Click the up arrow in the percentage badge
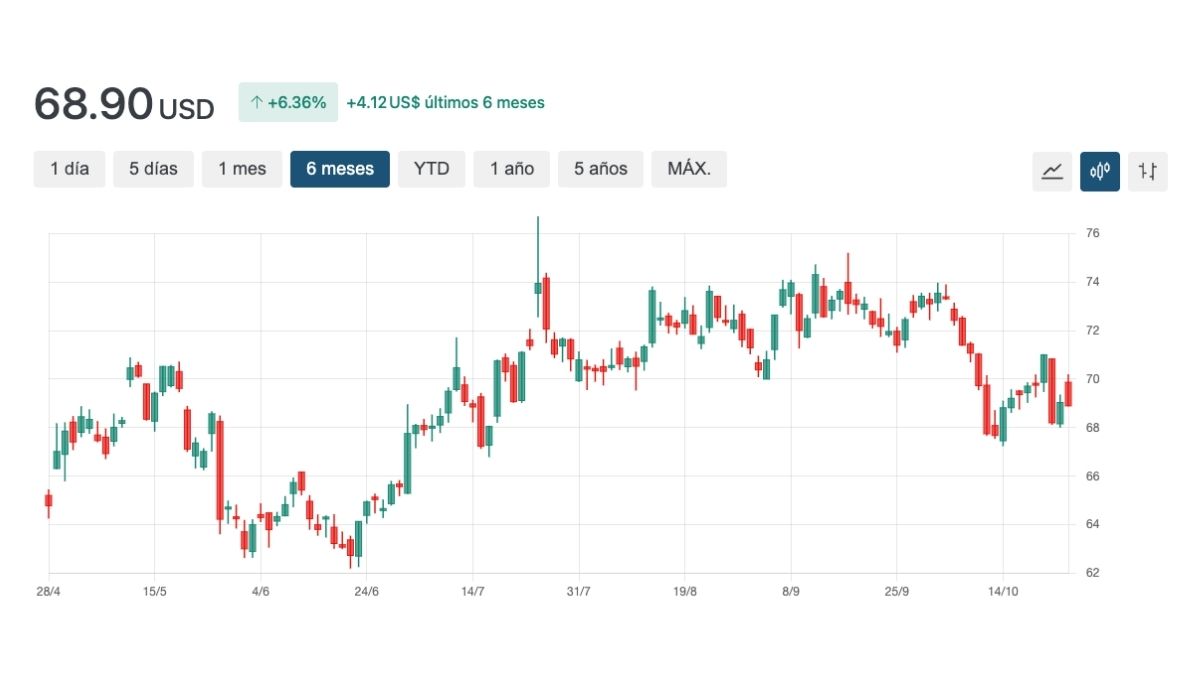This screenshot has height=675, width=1200. tap(256, 102)
